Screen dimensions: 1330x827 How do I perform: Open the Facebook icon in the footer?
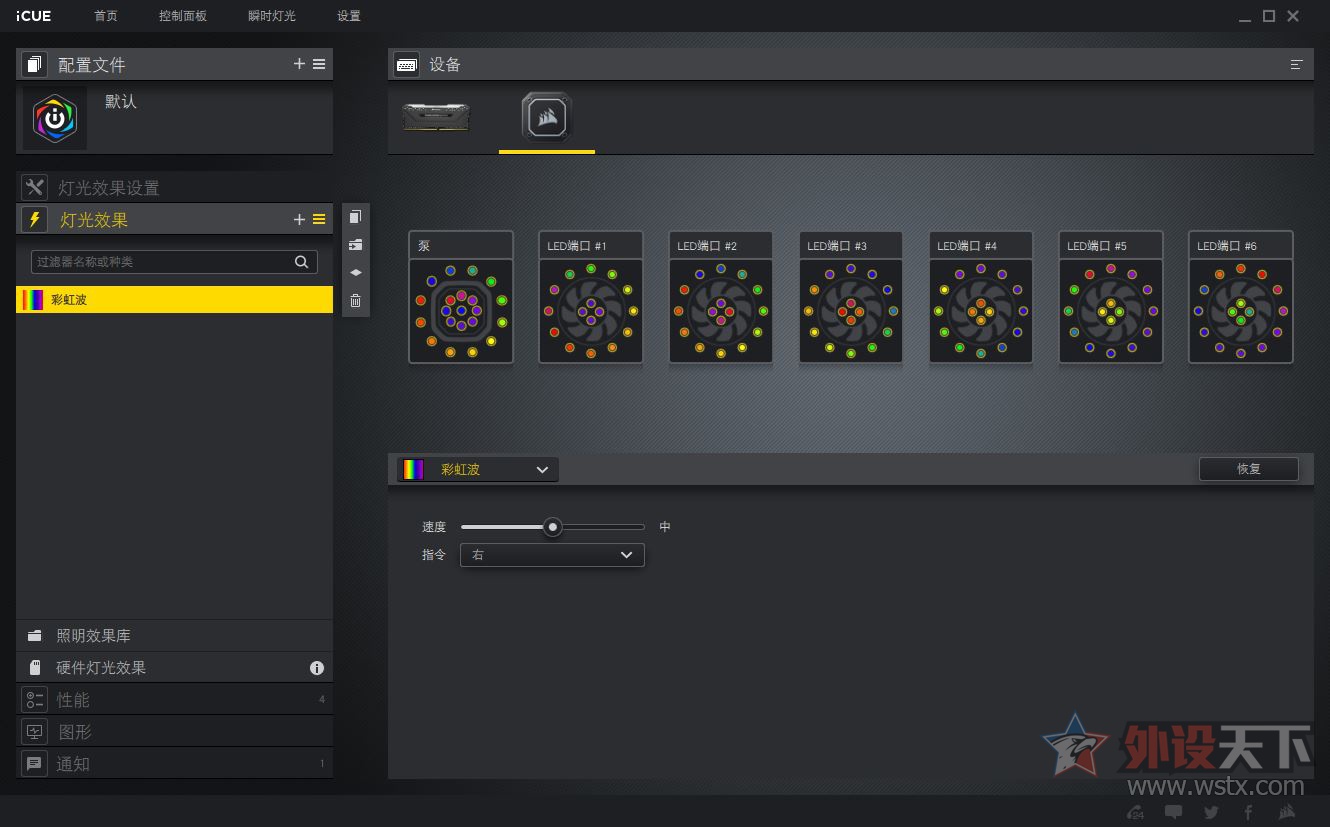click(x=1248, y=812)
